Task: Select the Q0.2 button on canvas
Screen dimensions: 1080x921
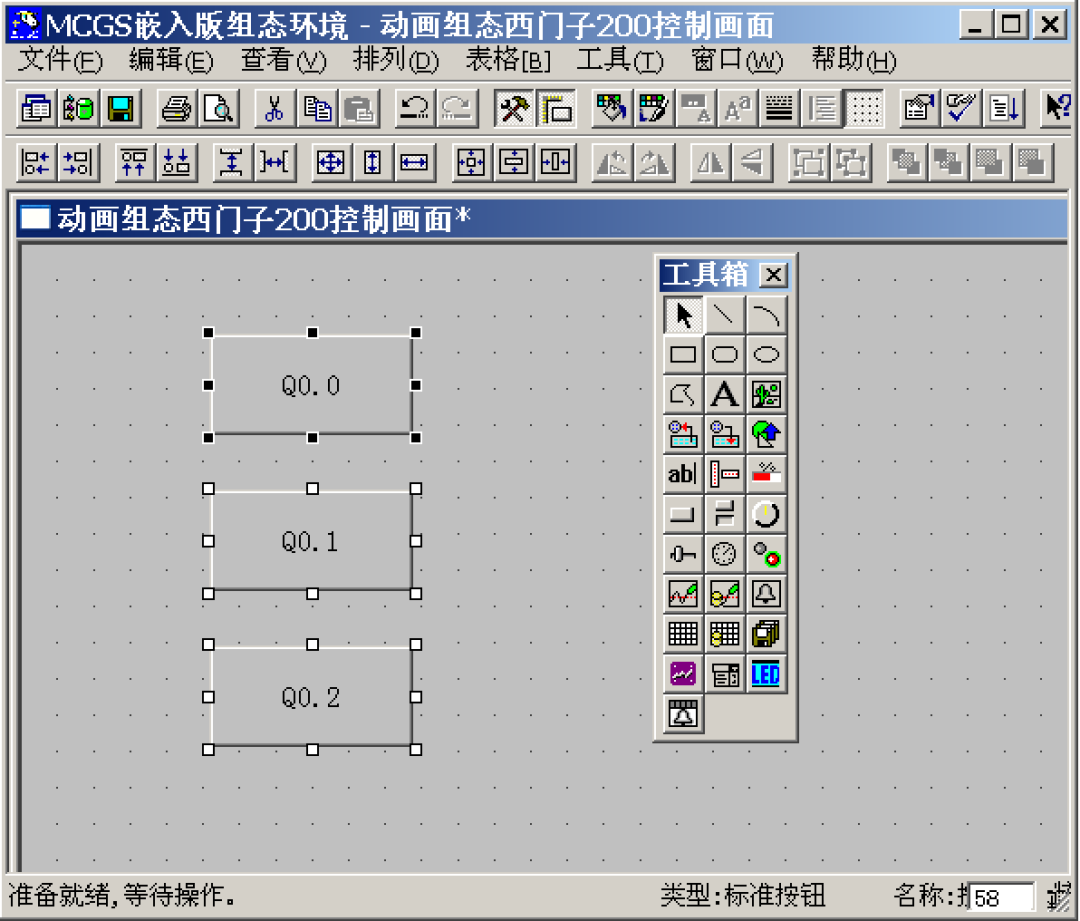Action: click(312, 696)
